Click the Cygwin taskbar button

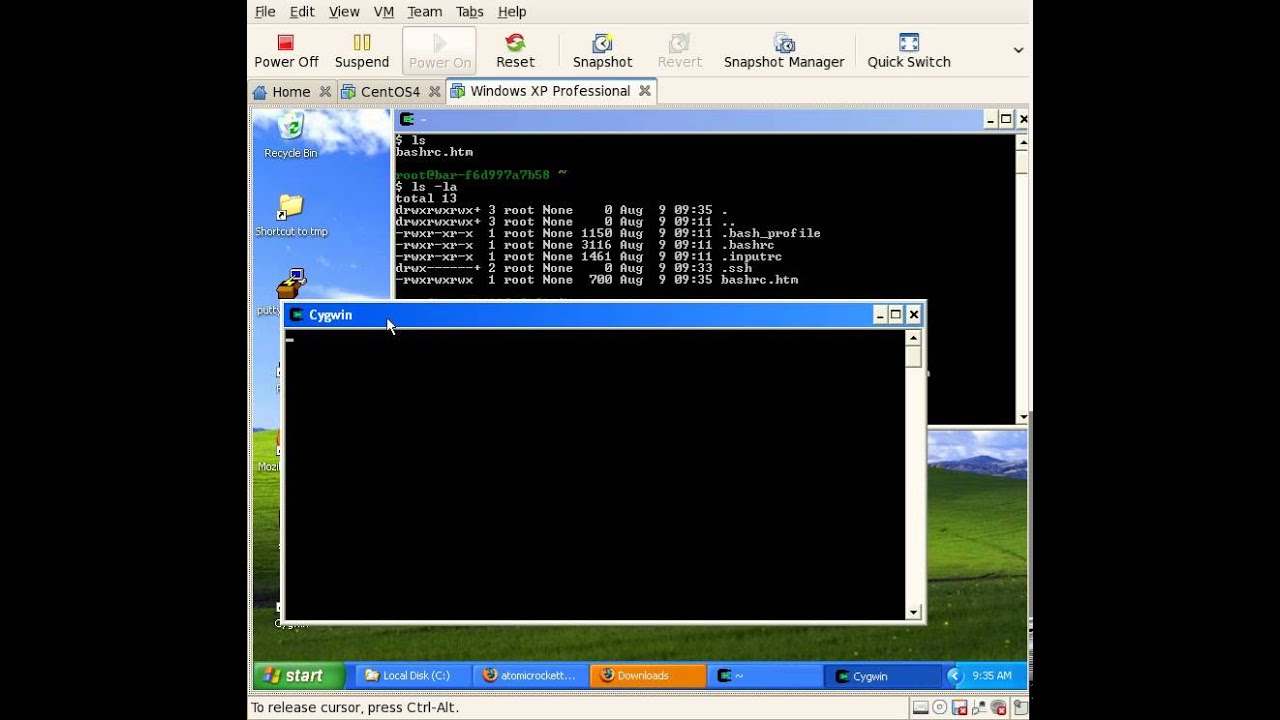(883, 676)
